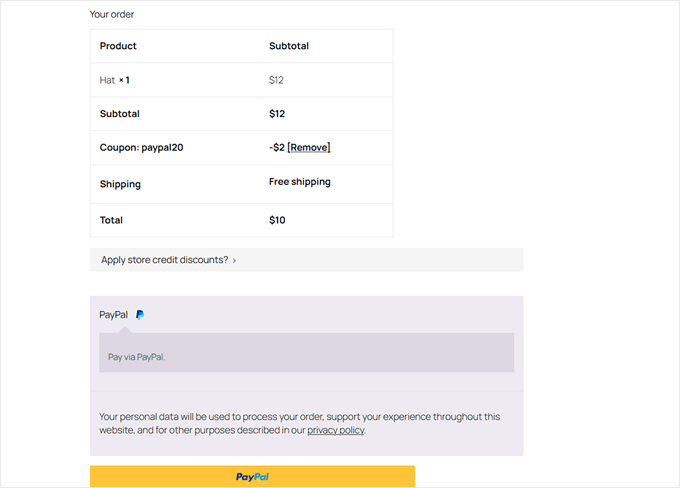This screenshot has height=488, width=680.
Task: Remove the paypal20 coupon
Action: (308, 147)
